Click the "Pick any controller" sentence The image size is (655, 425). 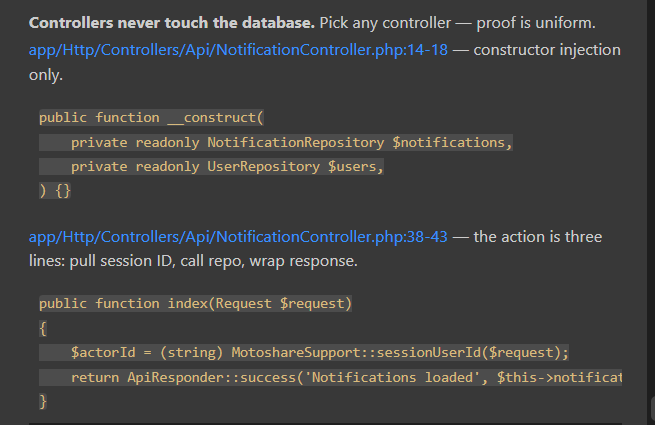385,23
